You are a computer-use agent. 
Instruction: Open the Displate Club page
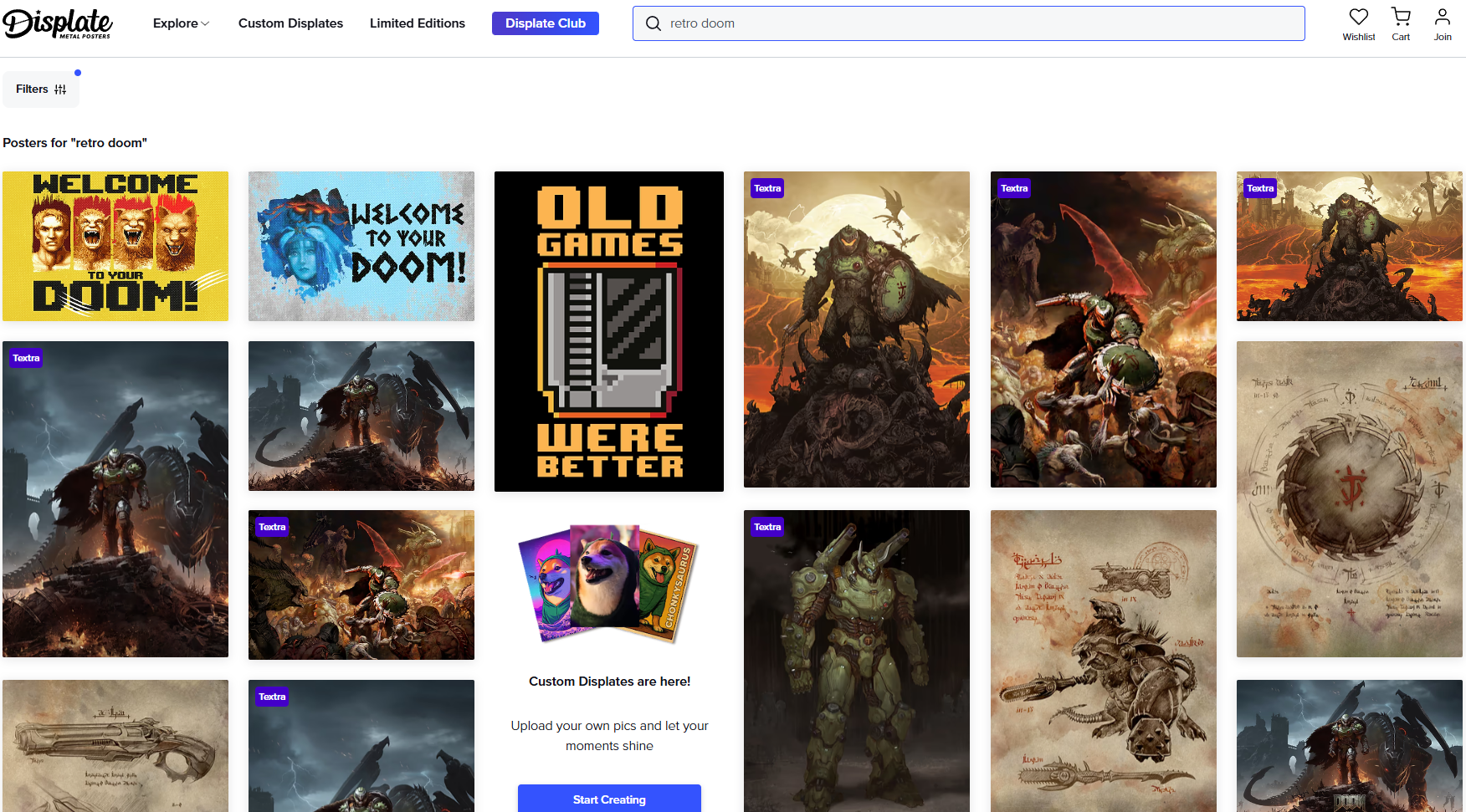546,23
